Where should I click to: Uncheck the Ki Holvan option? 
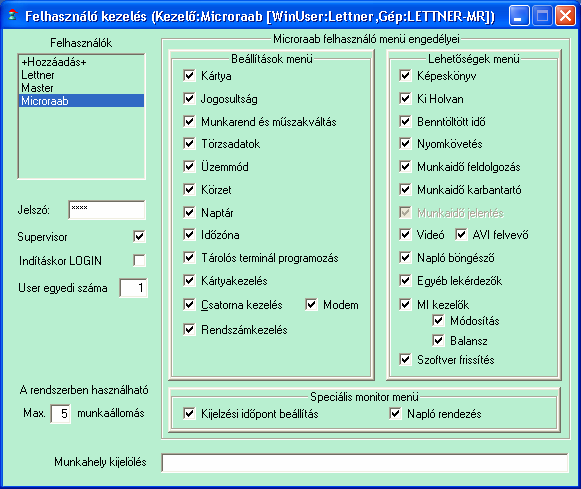pos(405,99)
